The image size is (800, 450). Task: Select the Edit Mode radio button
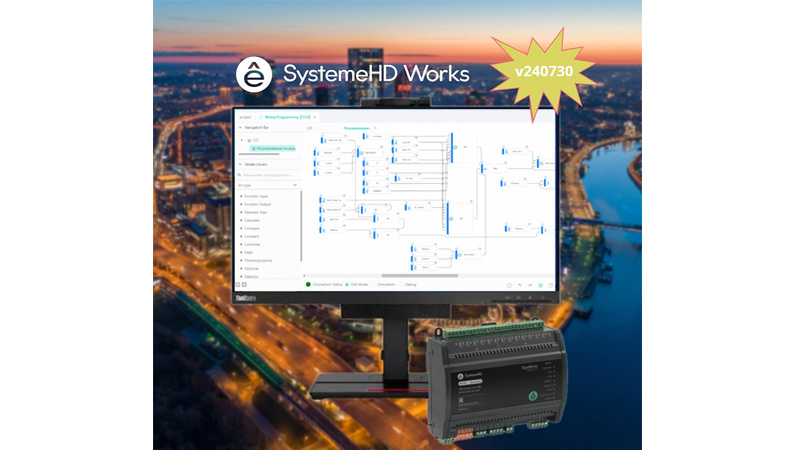pos(347,285)
